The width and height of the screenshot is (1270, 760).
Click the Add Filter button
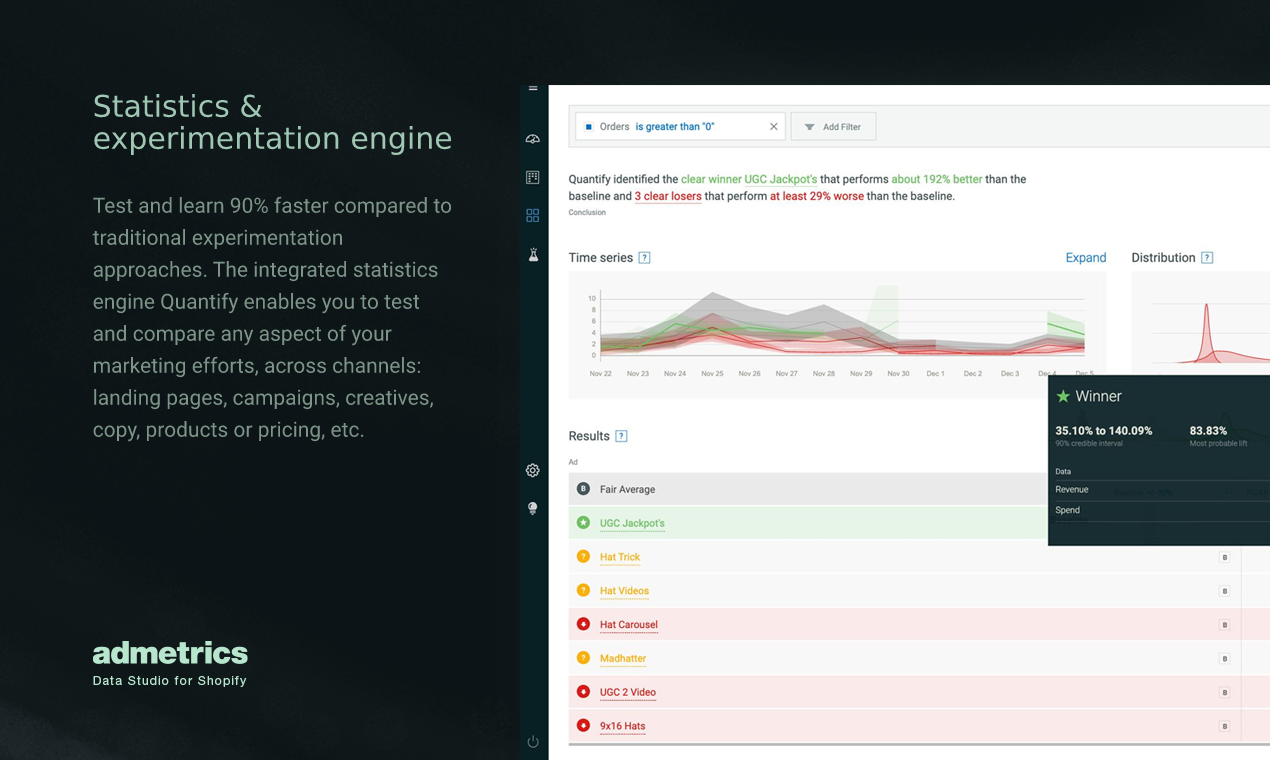(x=833, y=127)
